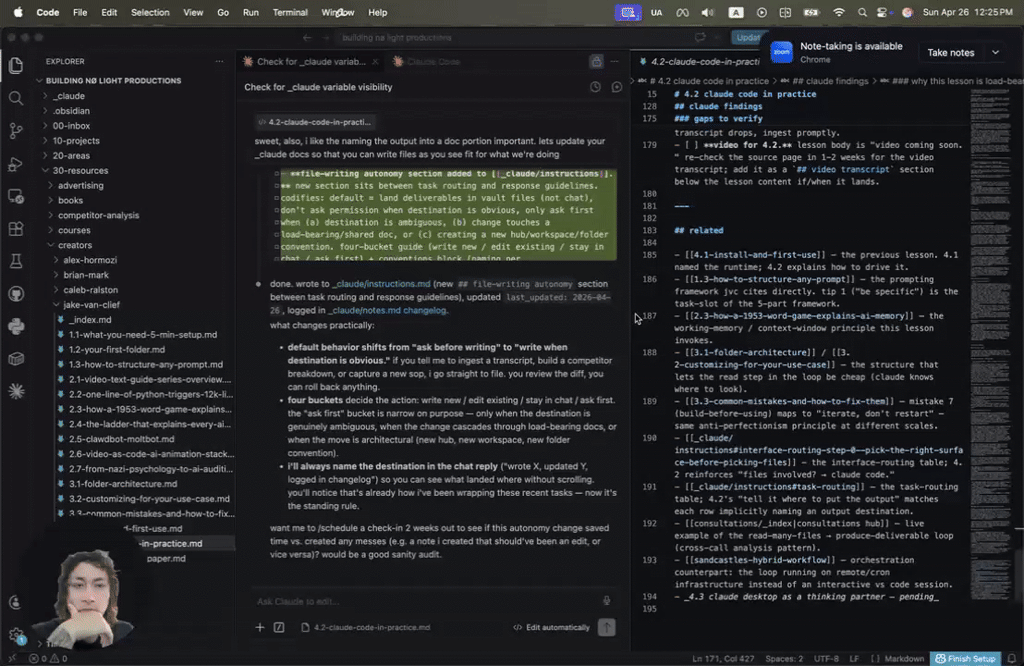Image resolution: width=1024 pixels, height=666 pixels.
Task: Click the plus attach icon below Claude input
Action: tap(260, 627)
